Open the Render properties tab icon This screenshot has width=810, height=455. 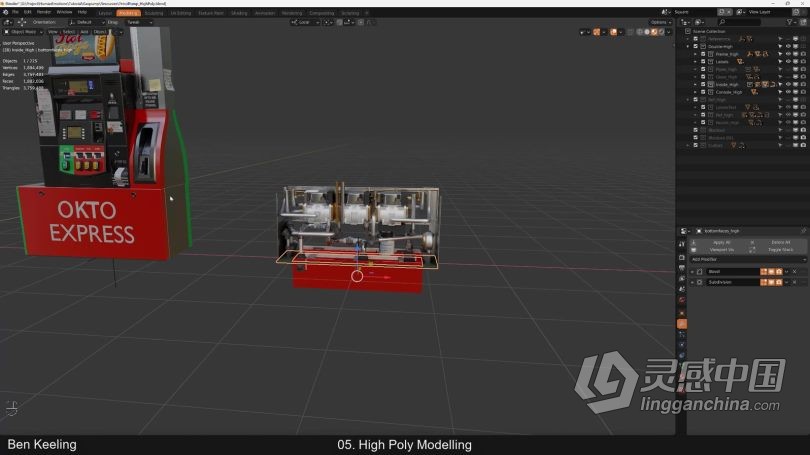(x=682, y=257)
